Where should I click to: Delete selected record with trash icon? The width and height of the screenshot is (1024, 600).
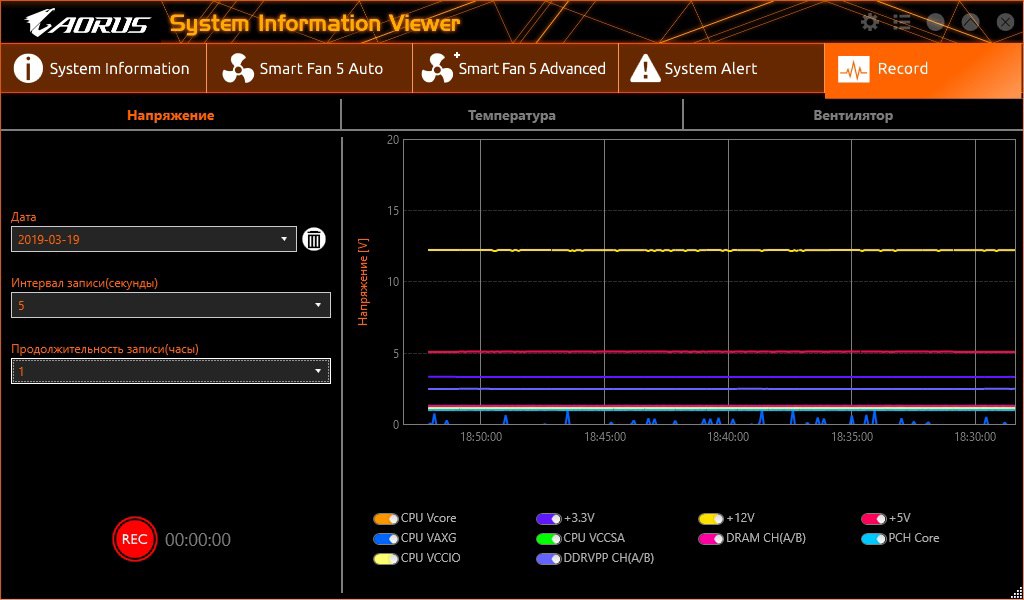(x=314, y=239)
